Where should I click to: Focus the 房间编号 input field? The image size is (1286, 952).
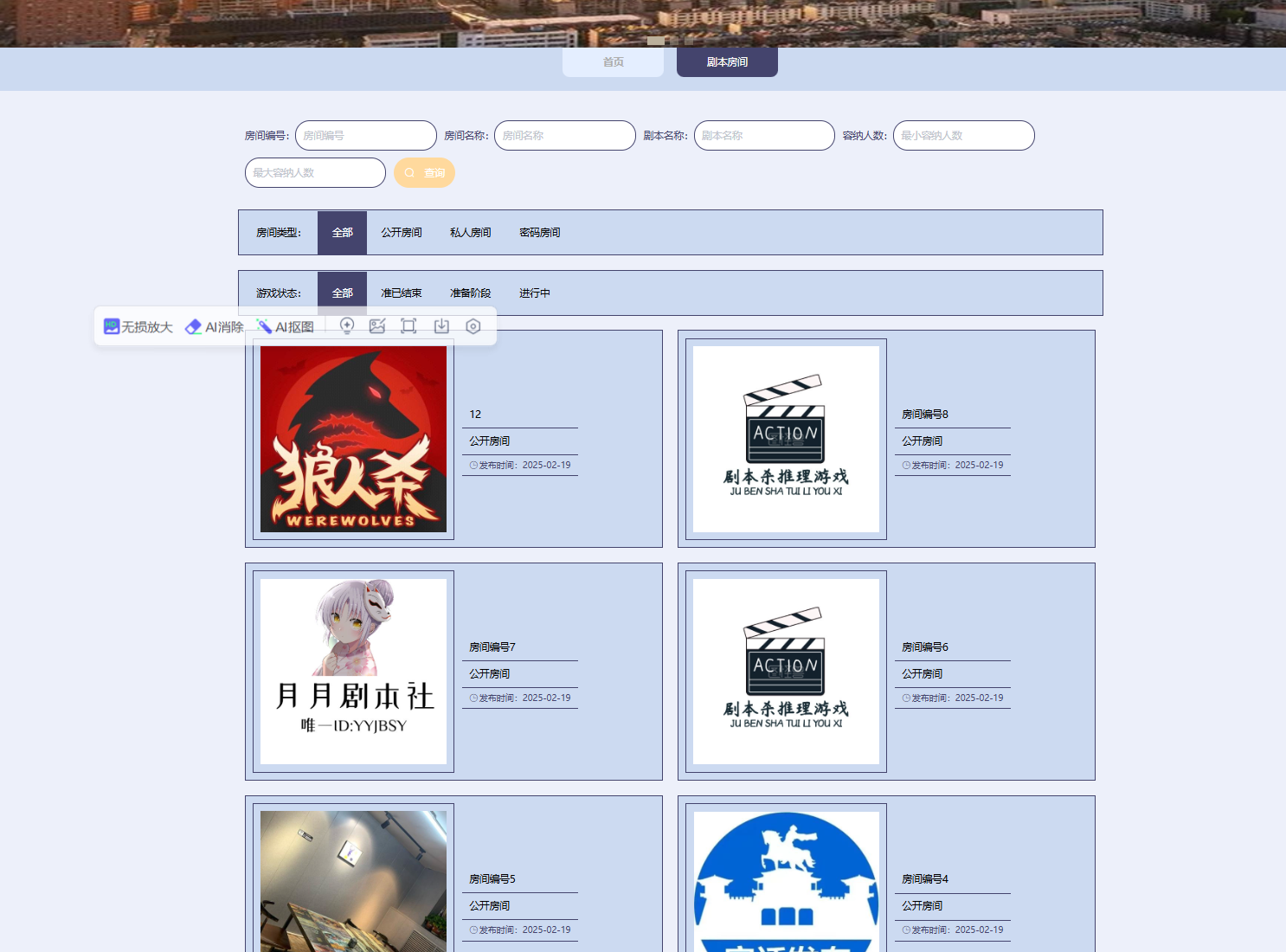(365, 136)
